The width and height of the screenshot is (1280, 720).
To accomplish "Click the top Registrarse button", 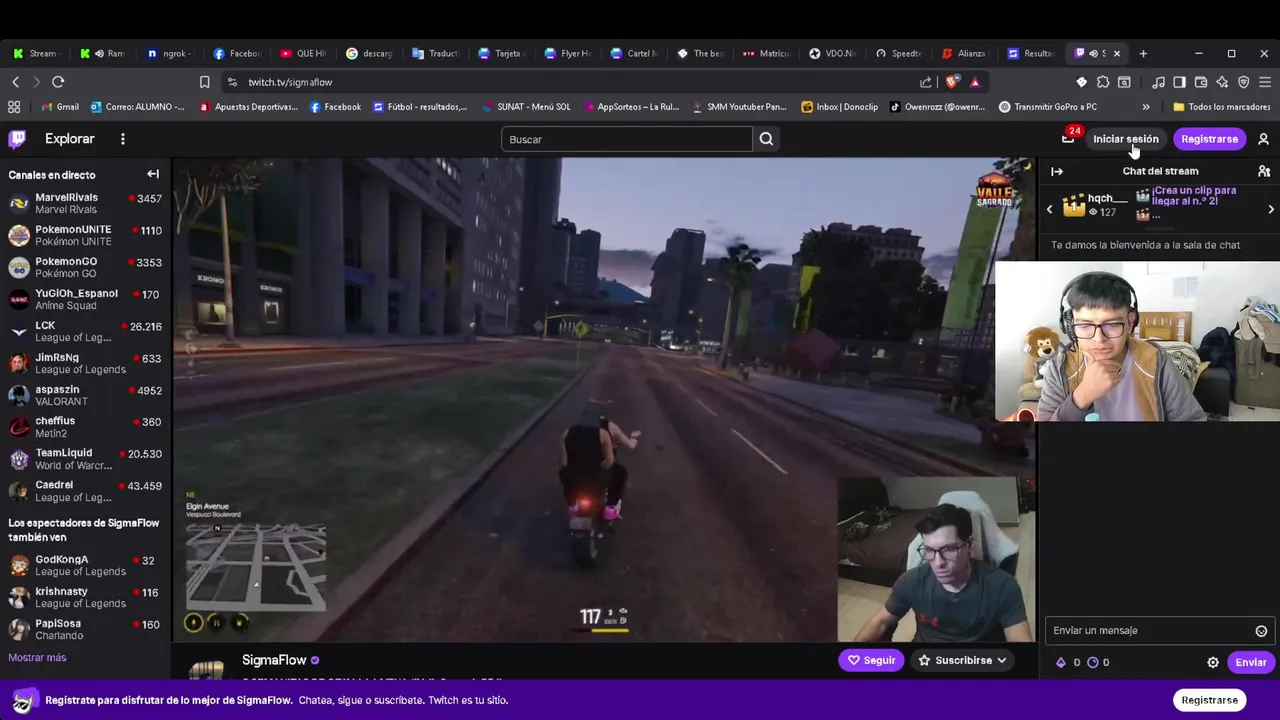I will point(1209,139).
